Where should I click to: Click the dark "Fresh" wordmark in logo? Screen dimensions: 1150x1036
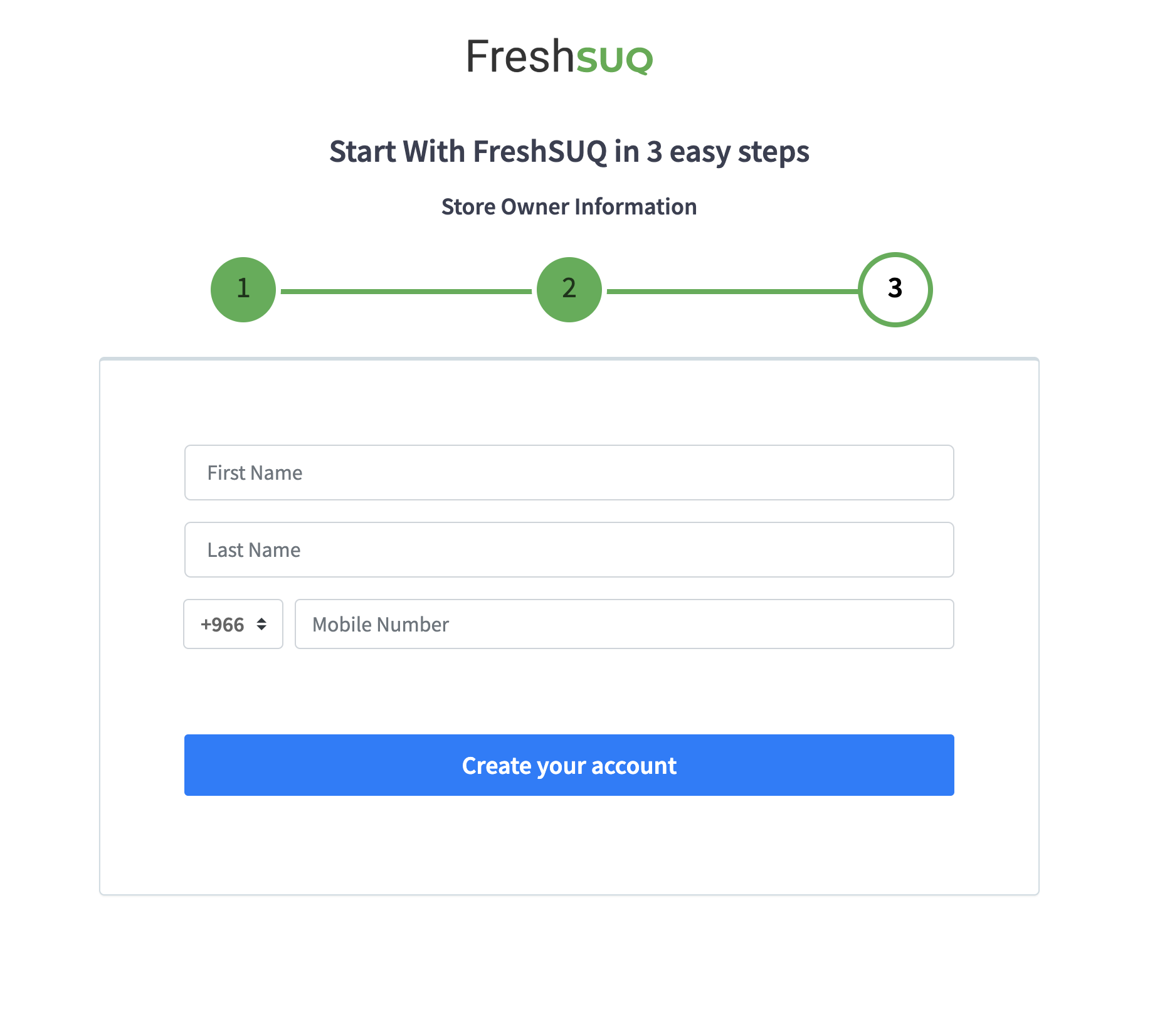(520, 56)
